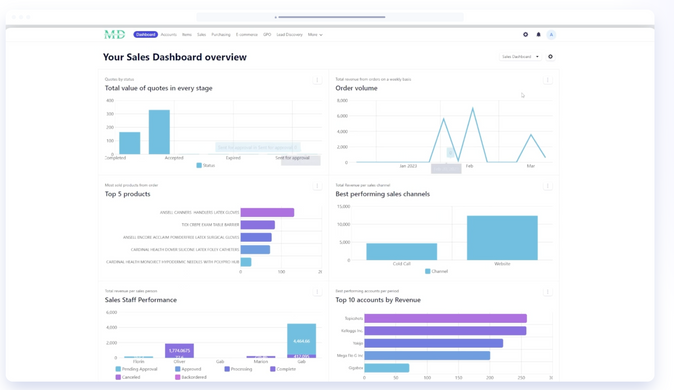Click the add icon beside the bell

click(x=525, y=34)
